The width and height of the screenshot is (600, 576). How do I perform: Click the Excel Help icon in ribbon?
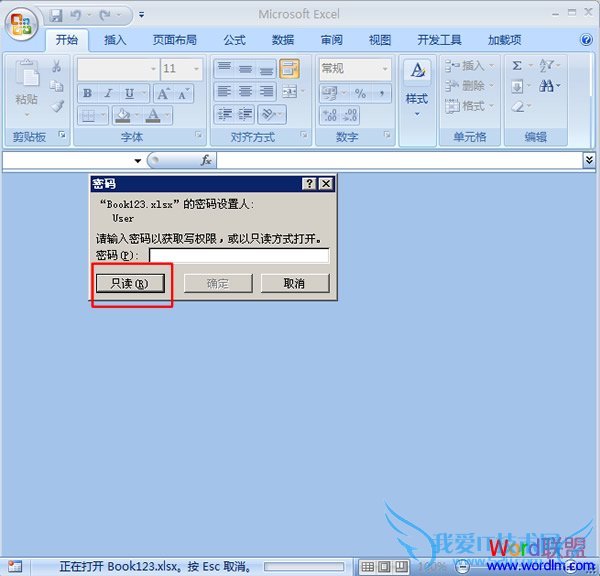(x=586, y=40)
